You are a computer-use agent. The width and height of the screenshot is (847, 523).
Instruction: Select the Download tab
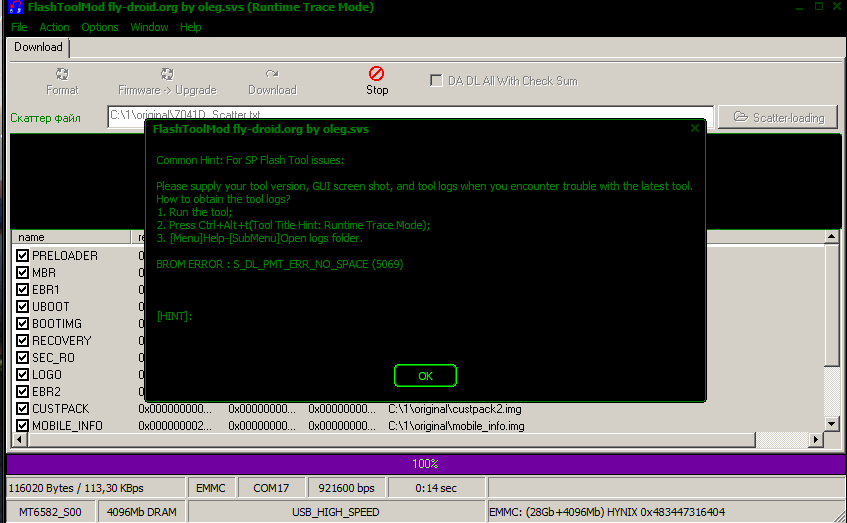coord(38,47)
